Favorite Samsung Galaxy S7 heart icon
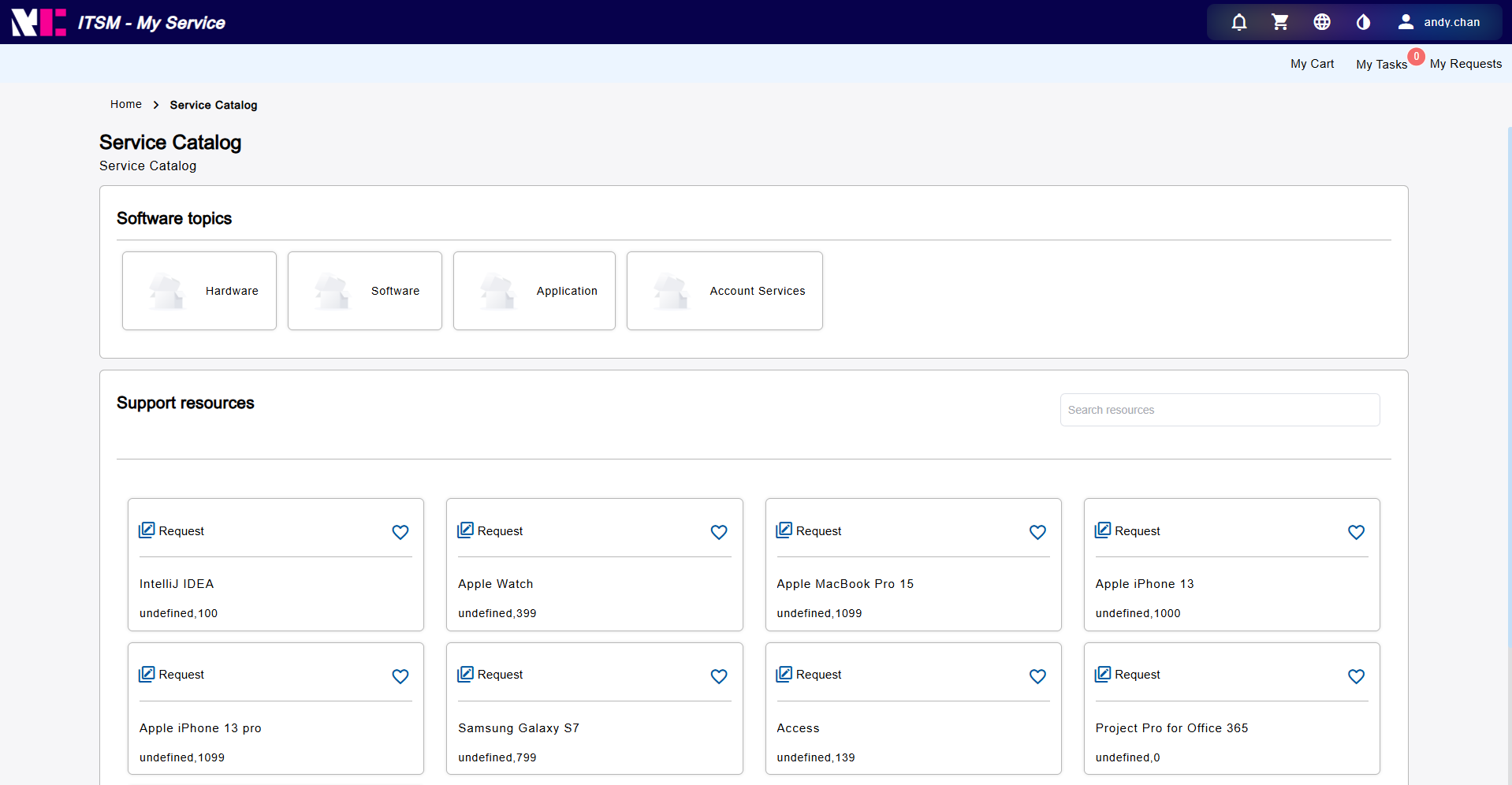 pyautogui.click(x=719, y=676)
